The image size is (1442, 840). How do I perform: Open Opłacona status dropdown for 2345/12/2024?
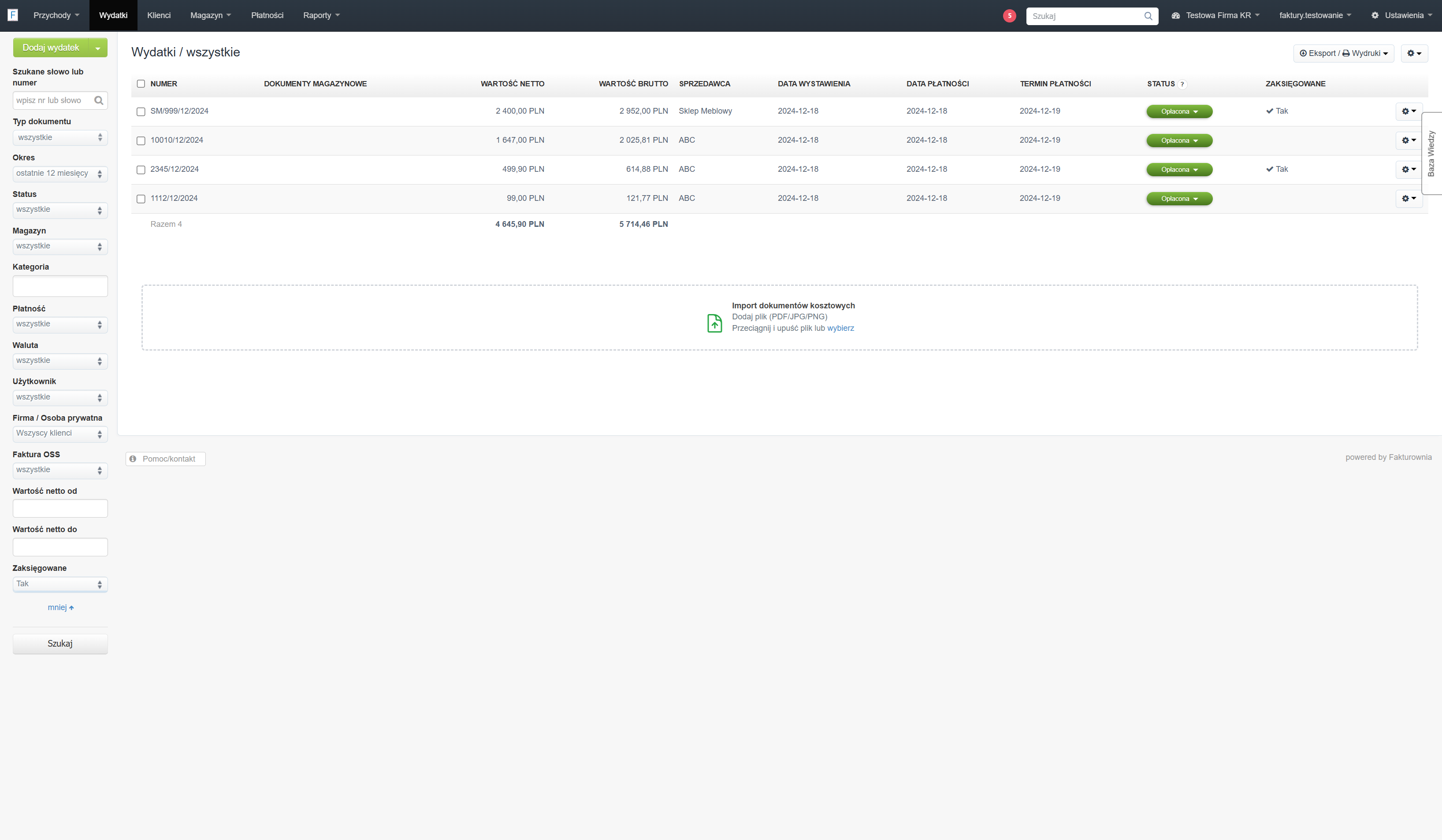pos(1179,170)
